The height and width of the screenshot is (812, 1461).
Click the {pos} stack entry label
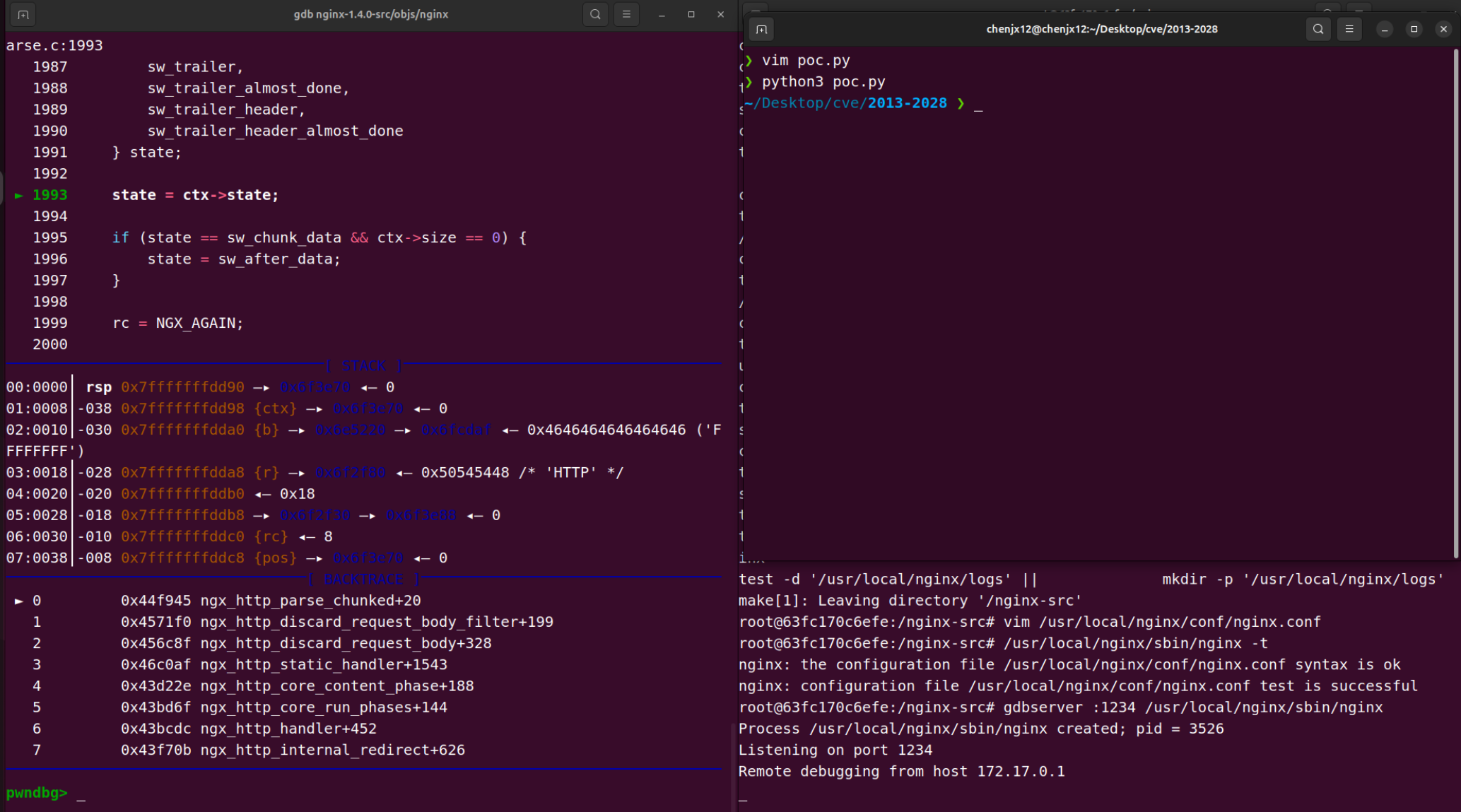pyautogui.click(x=275, y=558)
